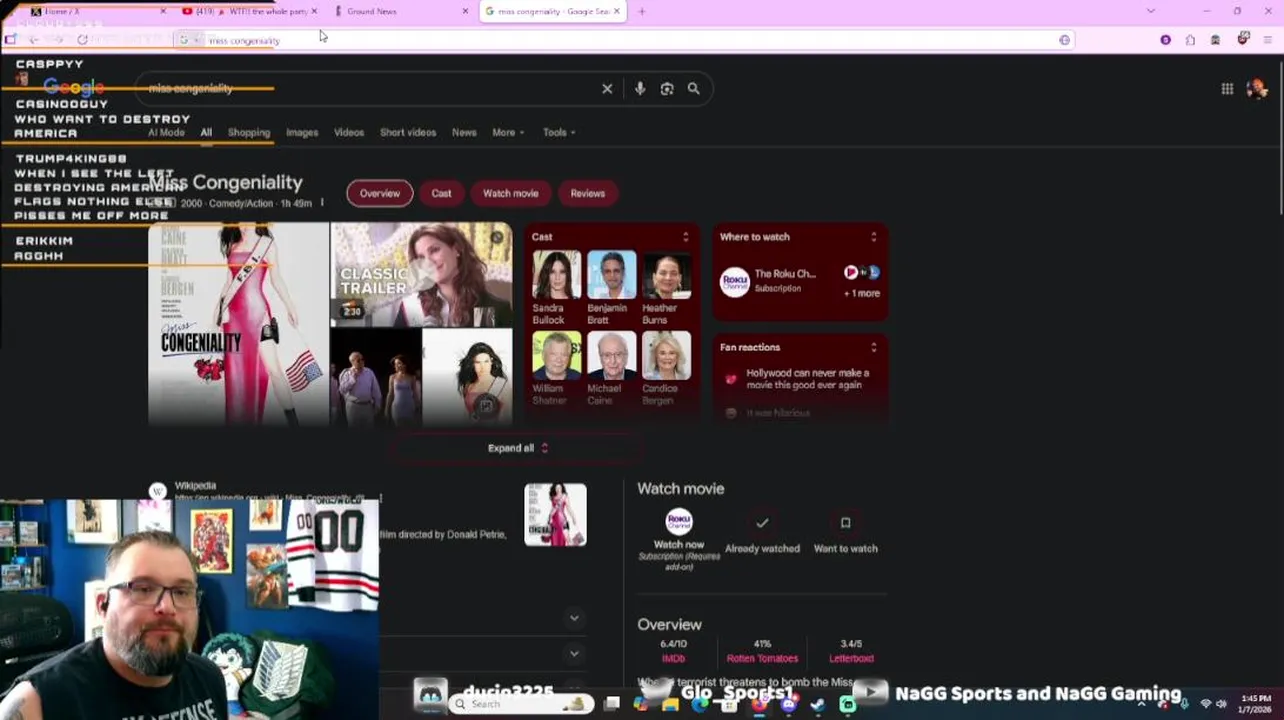Select the All results tab
This screenshot has width=1284, height=720.
click(x=206, y=132)
